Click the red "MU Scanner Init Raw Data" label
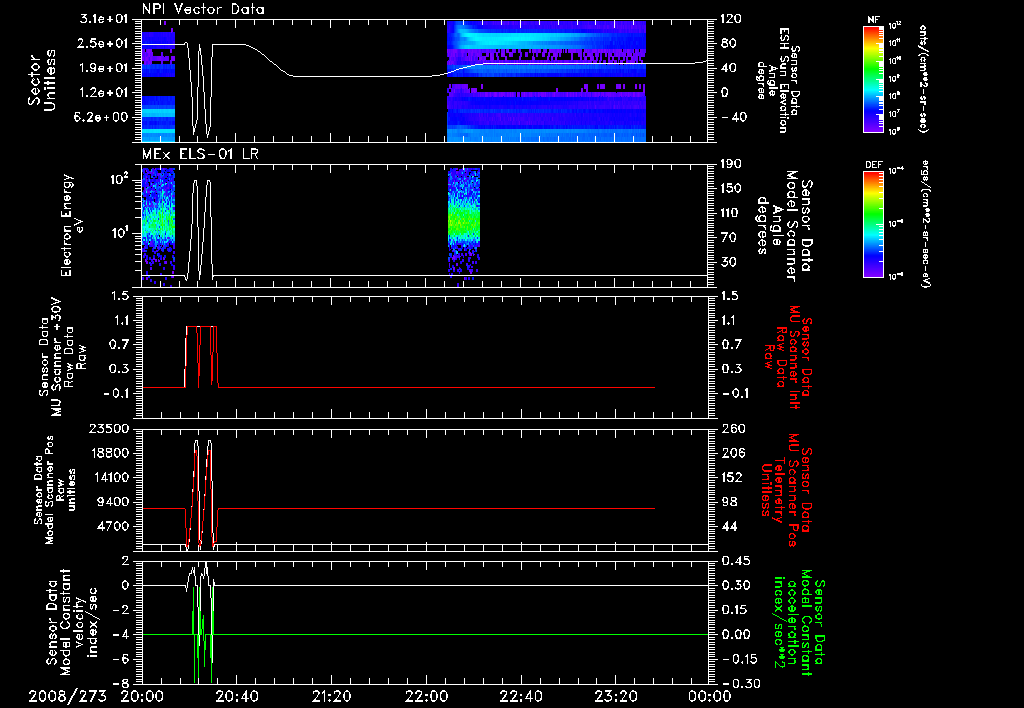The image size is (1024, 708). click(x=786, y=357)
